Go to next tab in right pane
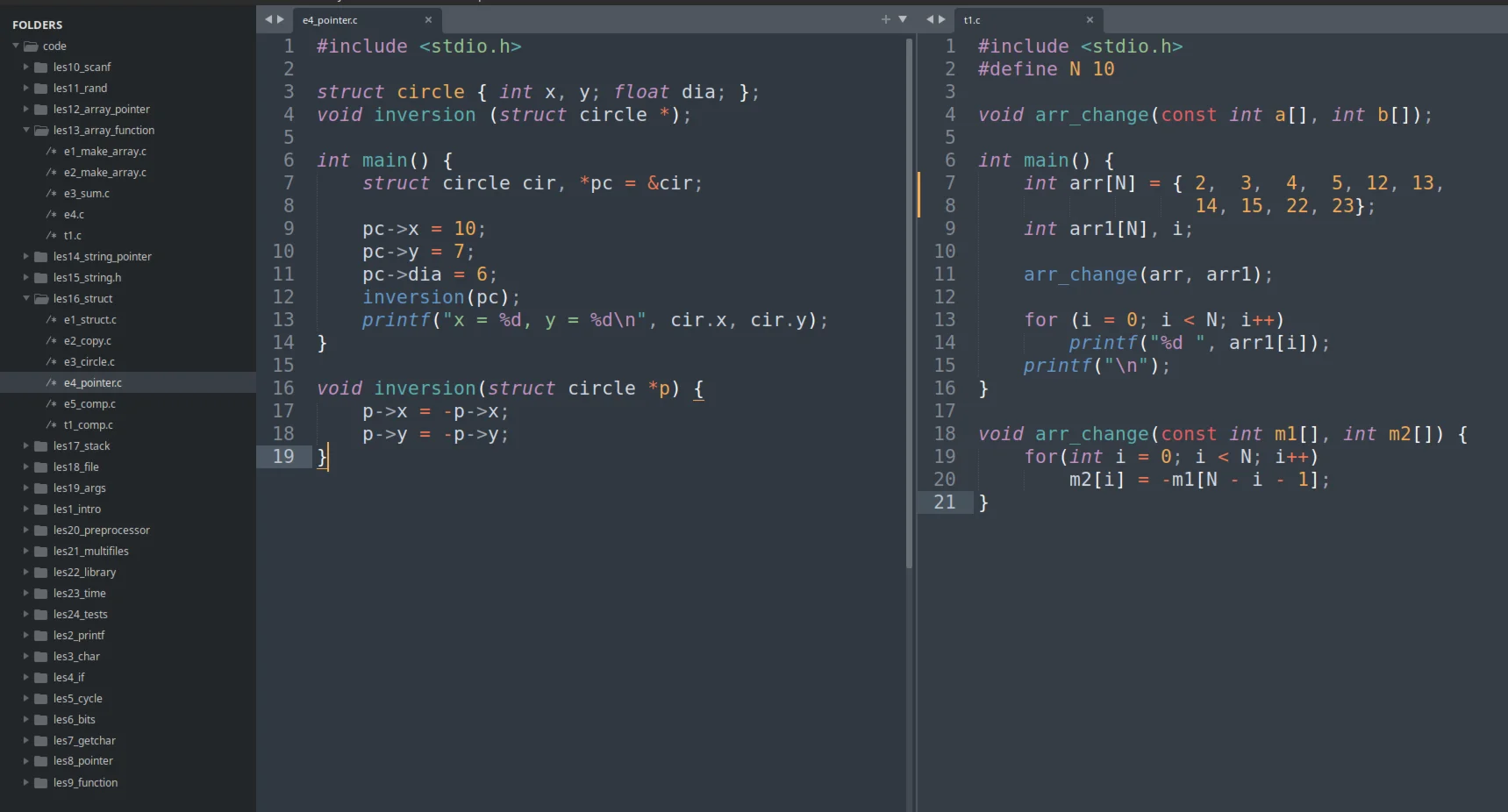Image resolution: width=1508 pixels, height=812 pixels. point(942,19)
